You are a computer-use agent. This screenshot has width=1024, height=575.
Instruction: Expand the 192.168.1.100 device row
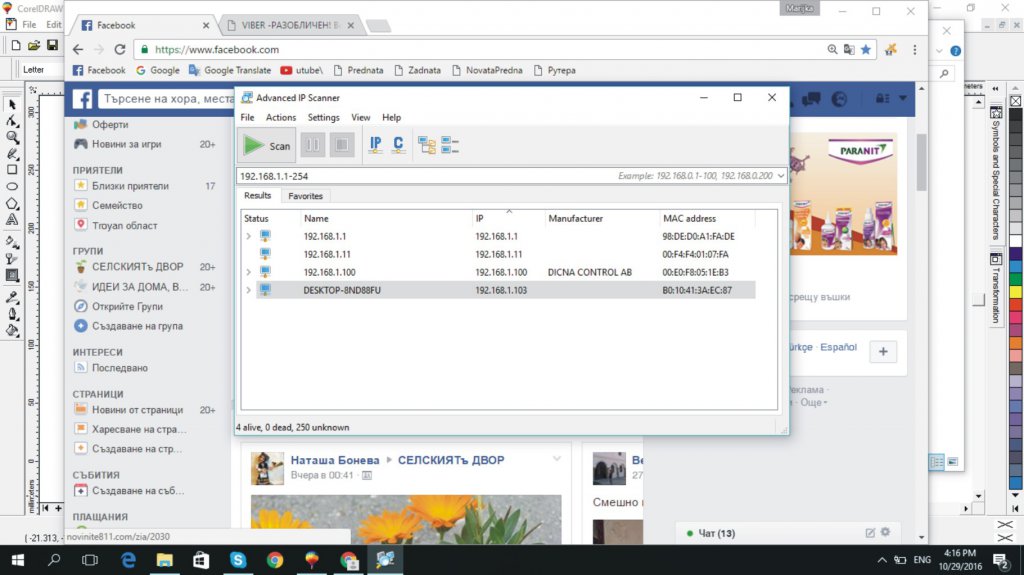[x=249, y=272]
